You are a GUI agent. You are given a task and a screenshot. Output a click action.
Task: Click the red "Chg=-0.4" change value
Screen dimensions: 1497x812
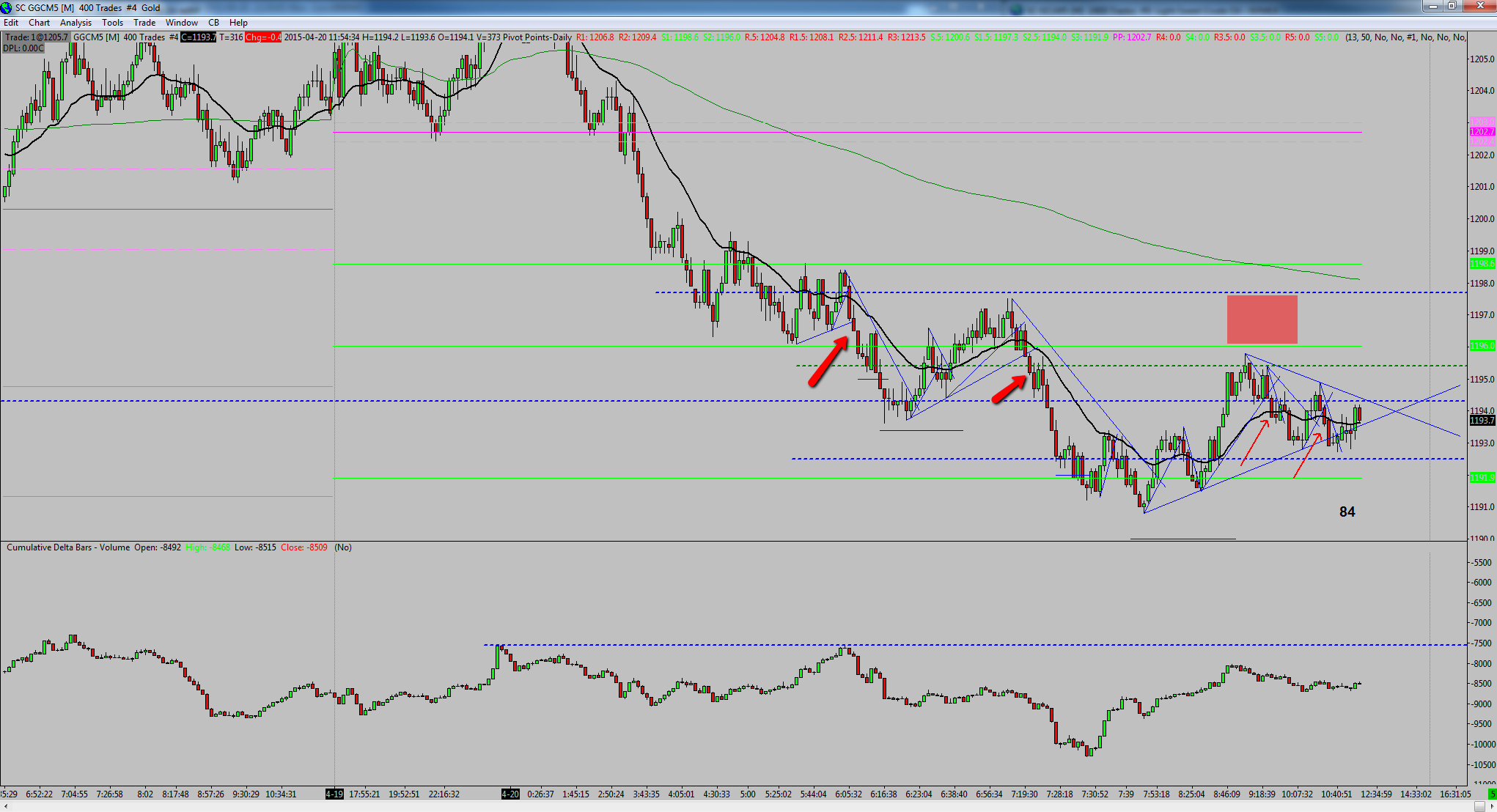coord(263,37)
